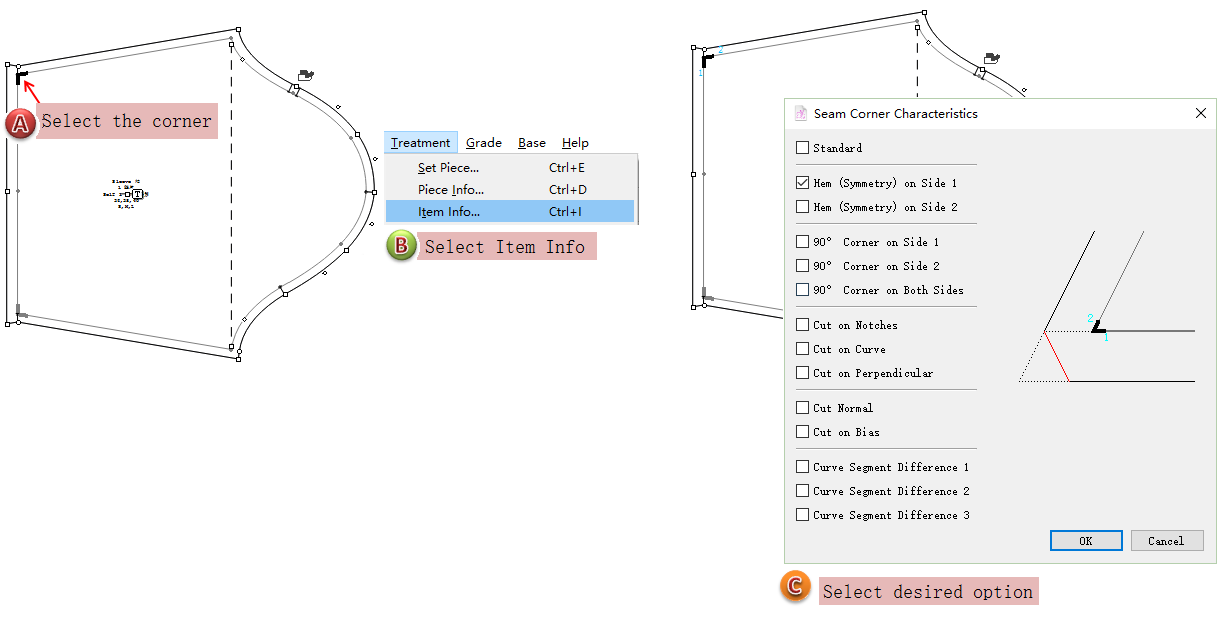
Task: Check the Cut on Notches option
Action: point(803,325)
